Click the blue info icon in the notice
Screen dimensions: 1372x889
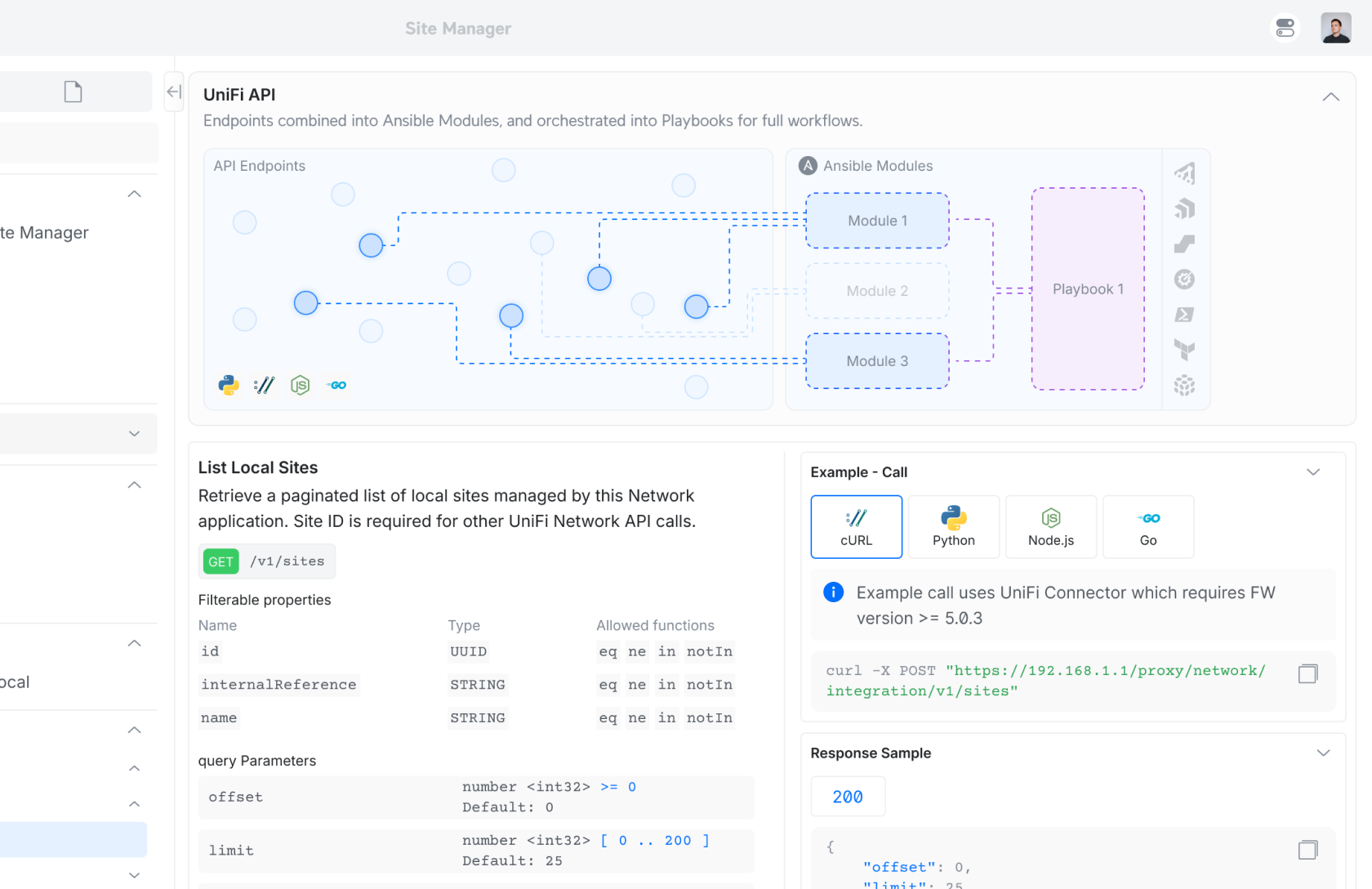833,592
